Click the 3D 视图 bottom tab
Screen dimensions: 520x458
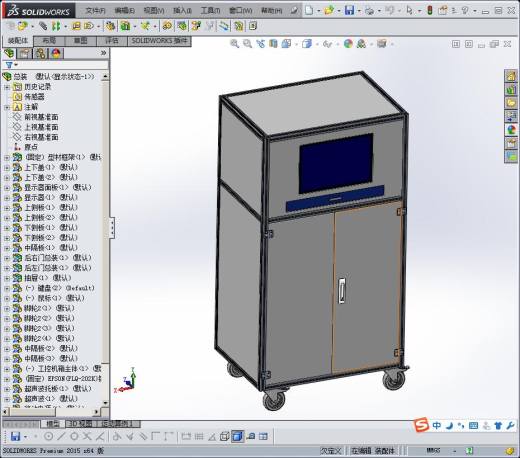(x=80, y=424)
